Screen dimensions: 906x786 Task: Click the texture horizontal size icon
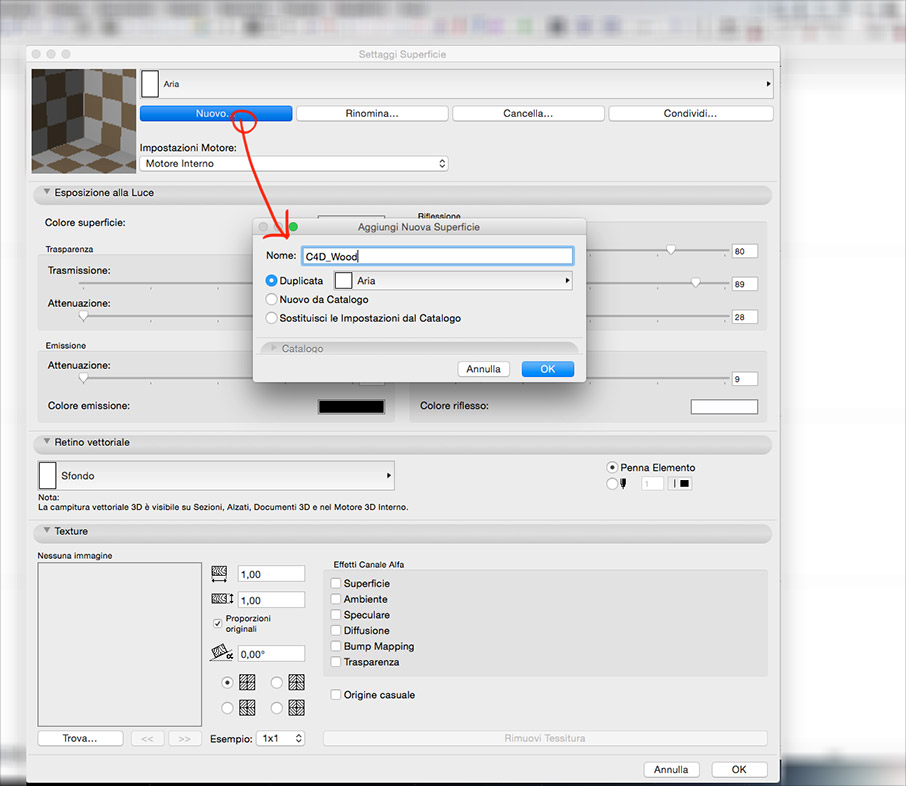click(220, 573)
